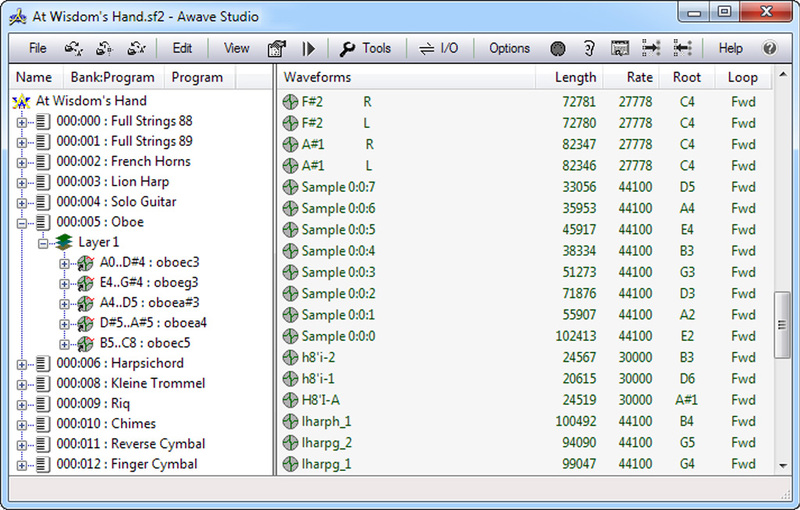The image size is (800, 510).
Task: Expand 000:006 Harpsichord instrument
Action: point(21,365)
